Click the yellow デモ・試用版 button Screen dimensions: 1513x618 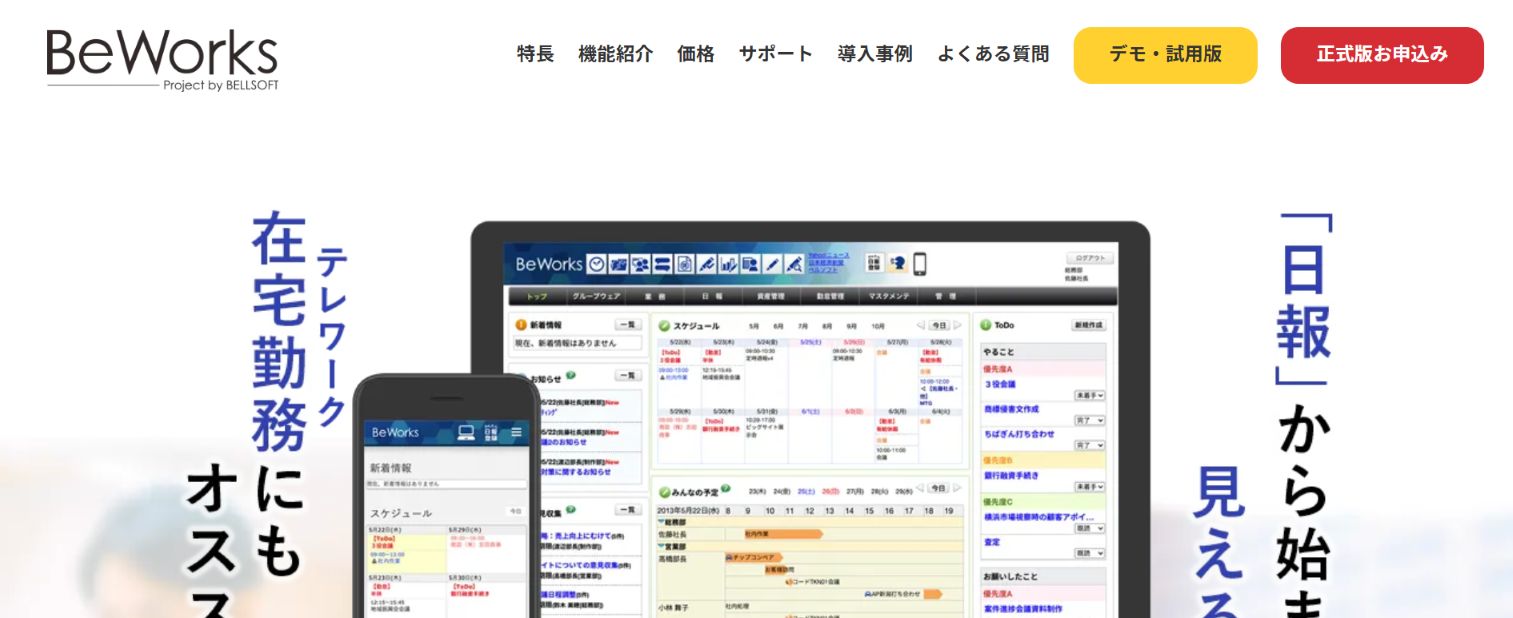click(1165, 55)
